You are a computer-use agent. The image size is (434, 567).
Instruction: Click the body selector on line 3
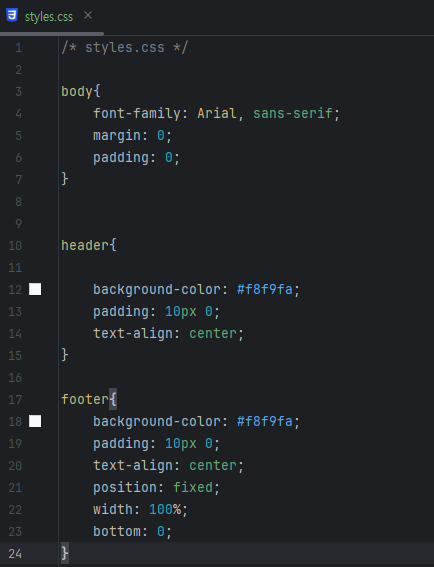[x=77, y=92]
